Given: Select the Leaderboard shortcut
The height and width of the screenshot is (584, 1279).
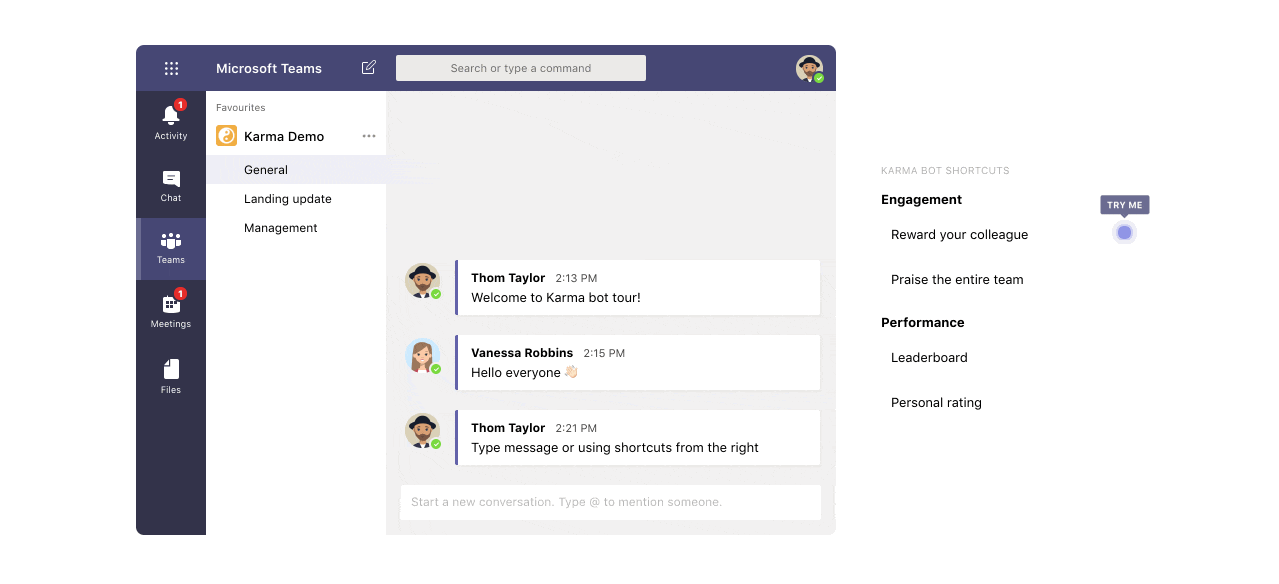Looking at the screenshot, I should [x=929, y=358].
